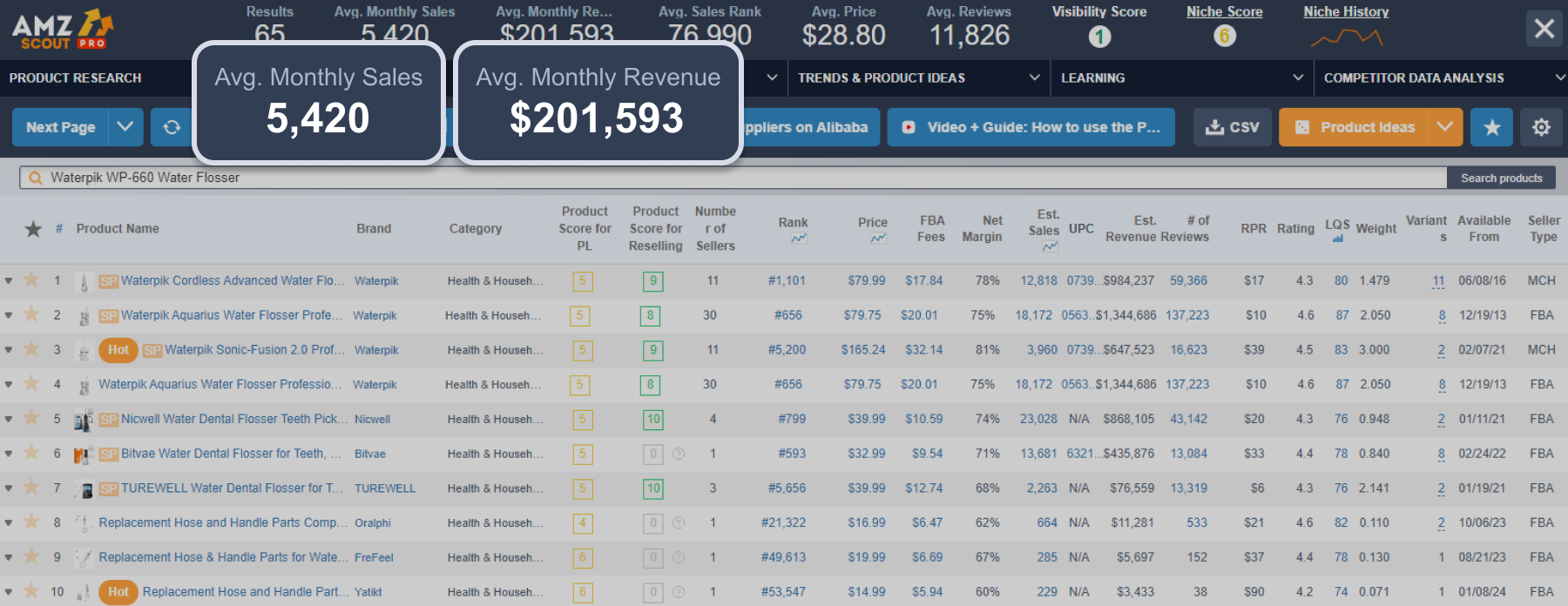Viewport: 1568px width, 606px height.
Task: Click the help icon in Bitvae row
Action: point(679,454)
